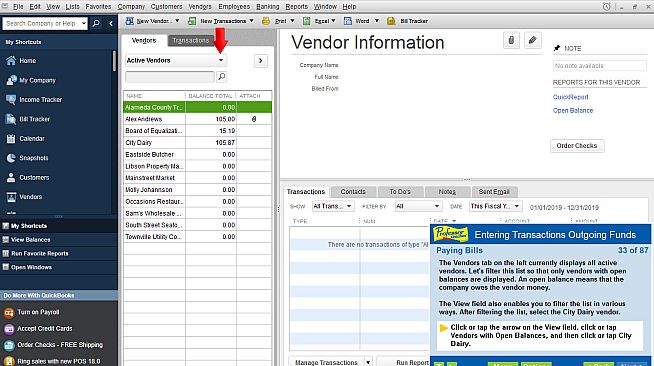Open My Company shortcut icon
This screenshot has width=654, height=366.
(x=11, y=80)
